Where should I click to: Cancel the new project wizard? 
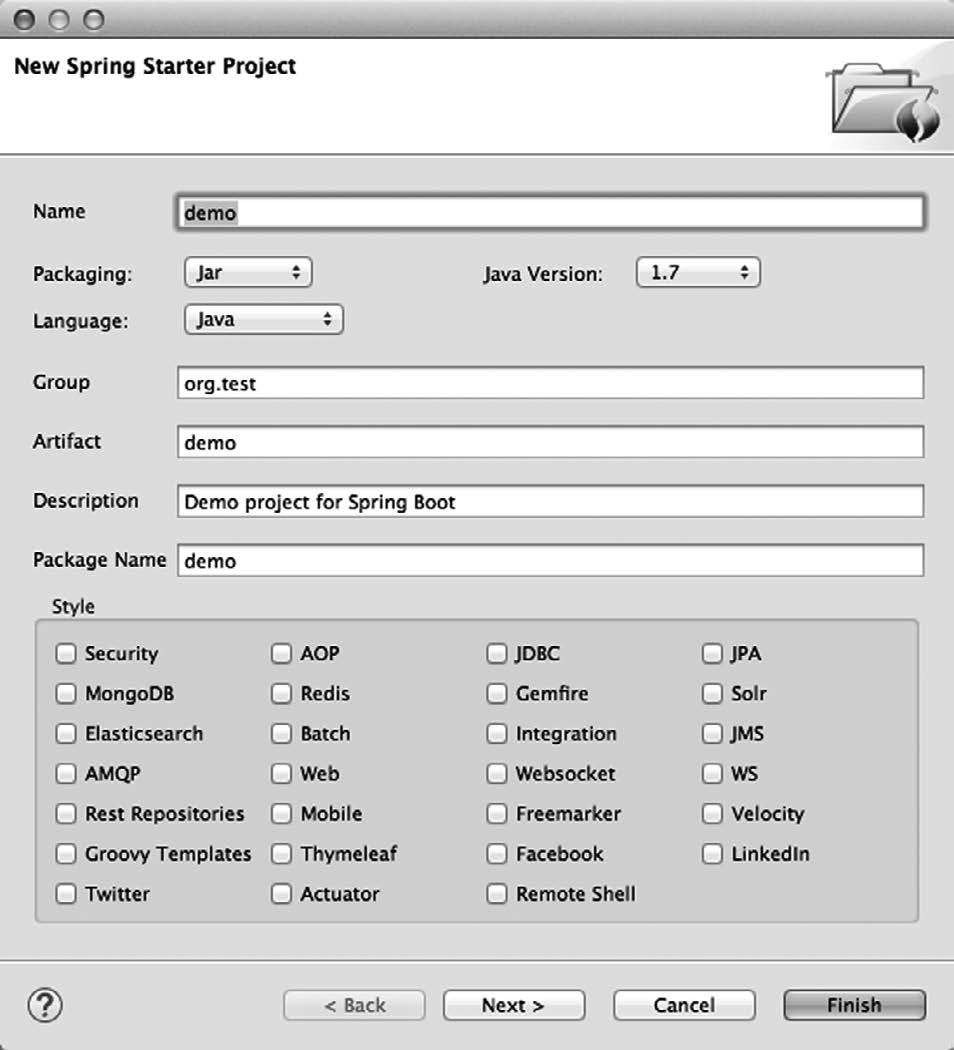coord(684,1005)
